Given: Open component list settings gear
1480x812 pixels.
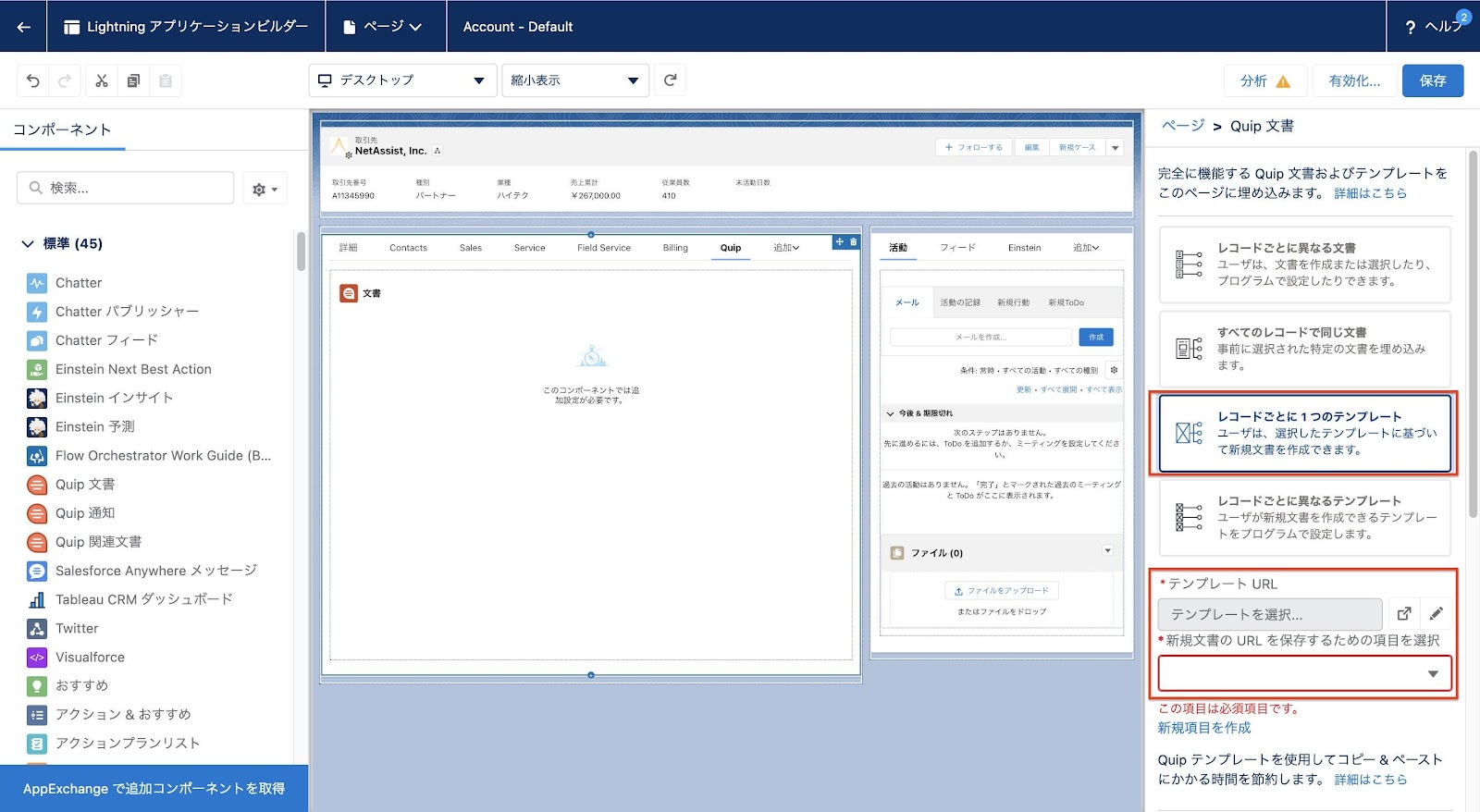Looking at the screenshot, I should pos(265,189).
